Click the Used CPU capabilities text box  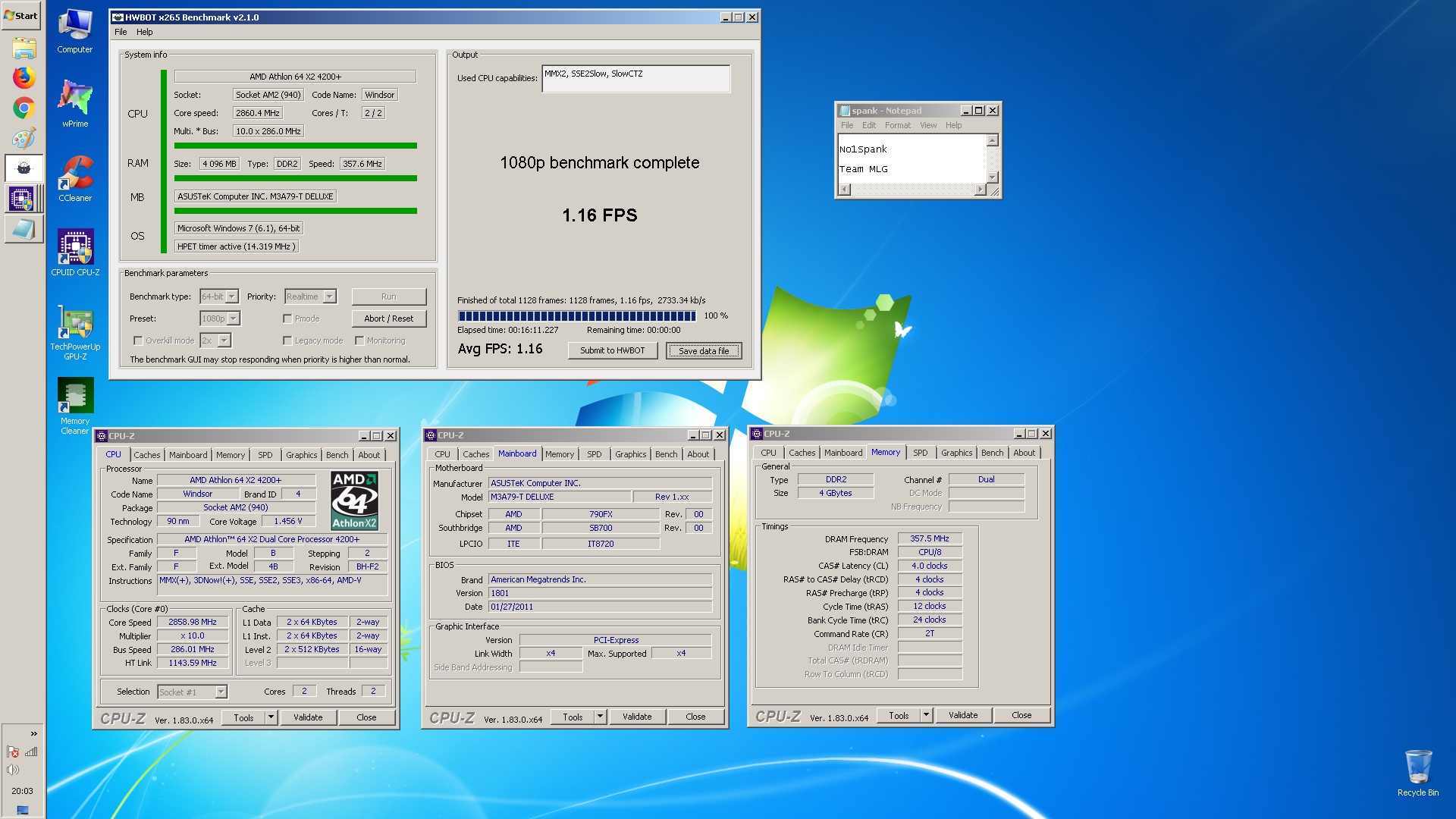tap(635, 79)
